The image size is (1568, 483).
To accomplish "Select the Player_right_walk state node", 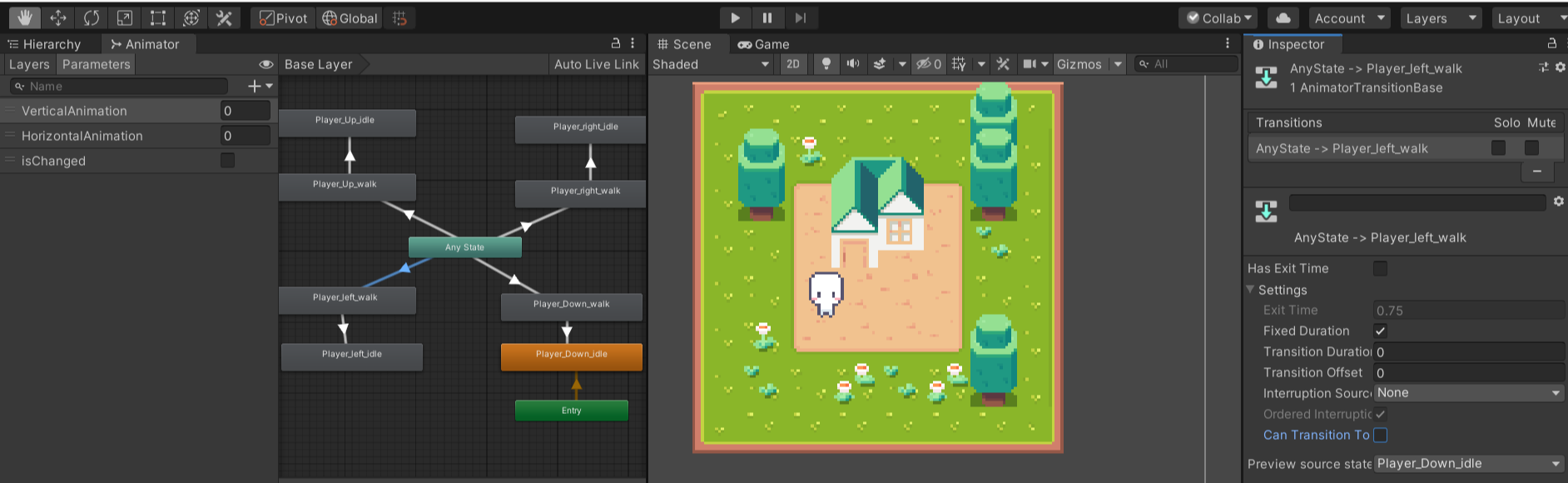I will (x=581, y=193).
